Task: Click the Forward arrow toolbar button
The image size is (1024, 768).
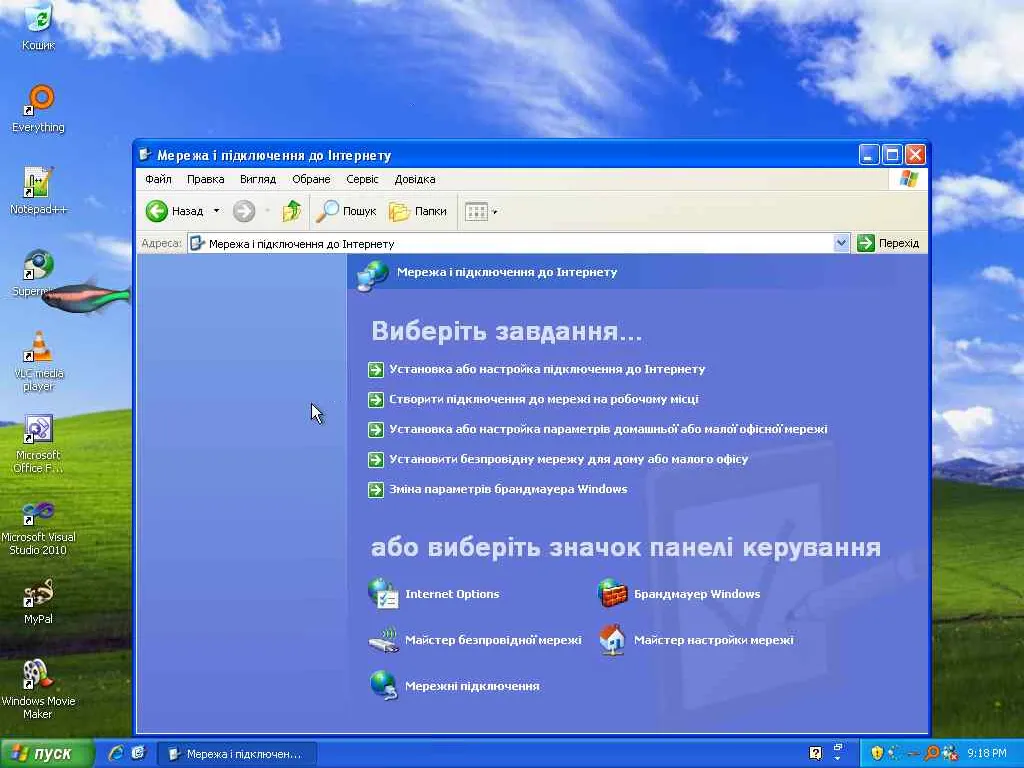Action: [x=244, y=211]
